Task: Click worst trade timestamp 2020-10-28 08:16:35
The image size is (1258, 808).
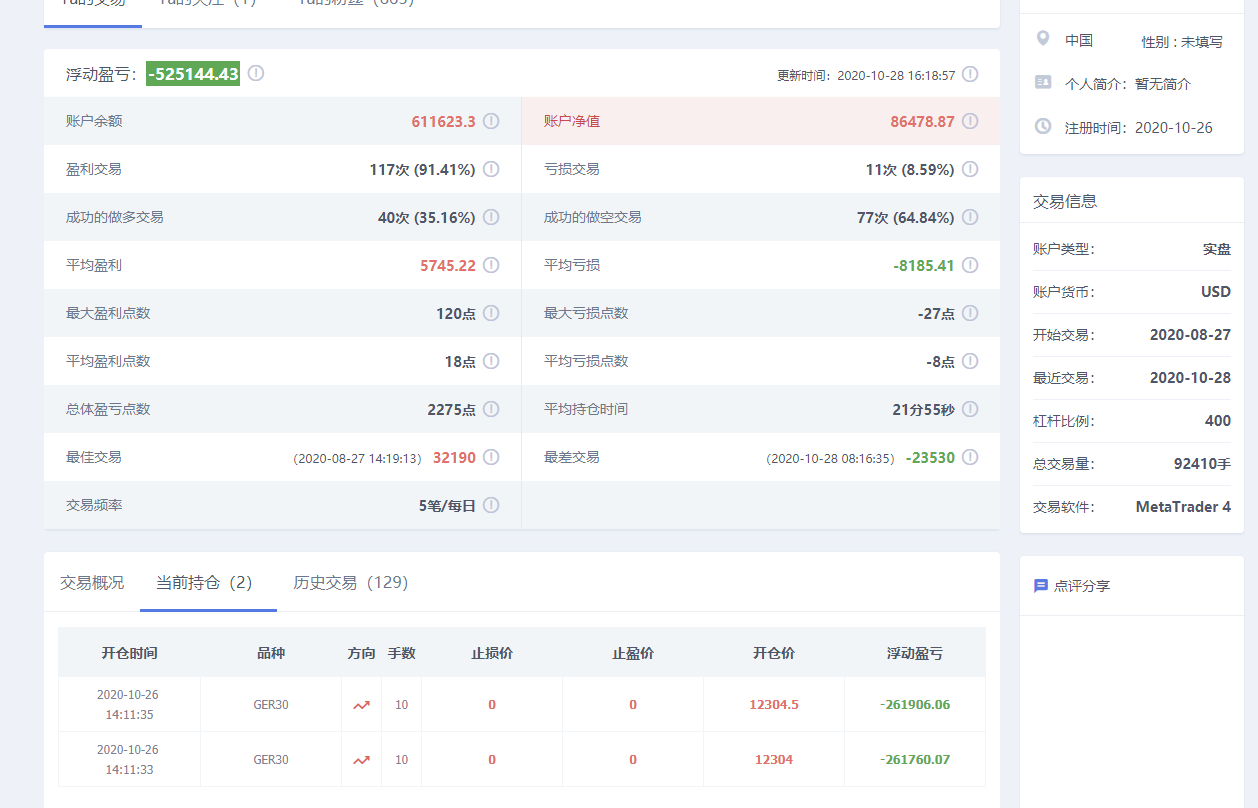Action: point(830,458)
